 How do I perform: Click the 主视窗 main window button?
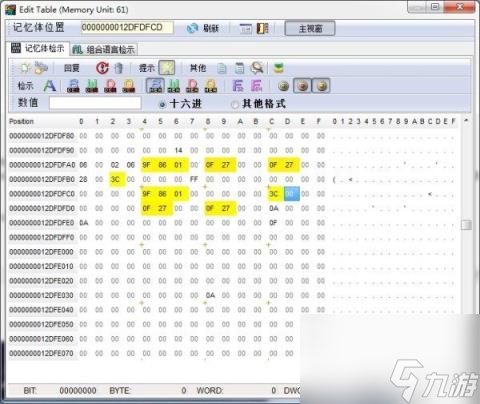310,29
